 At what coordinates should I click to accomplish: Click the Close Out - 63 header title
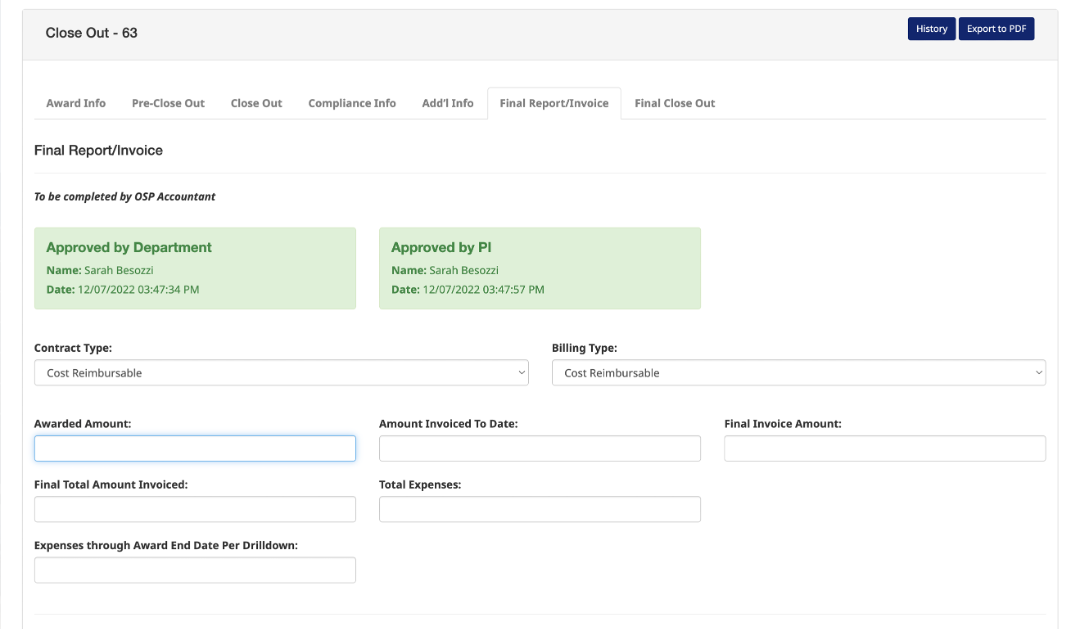click(x=92, y=33)
